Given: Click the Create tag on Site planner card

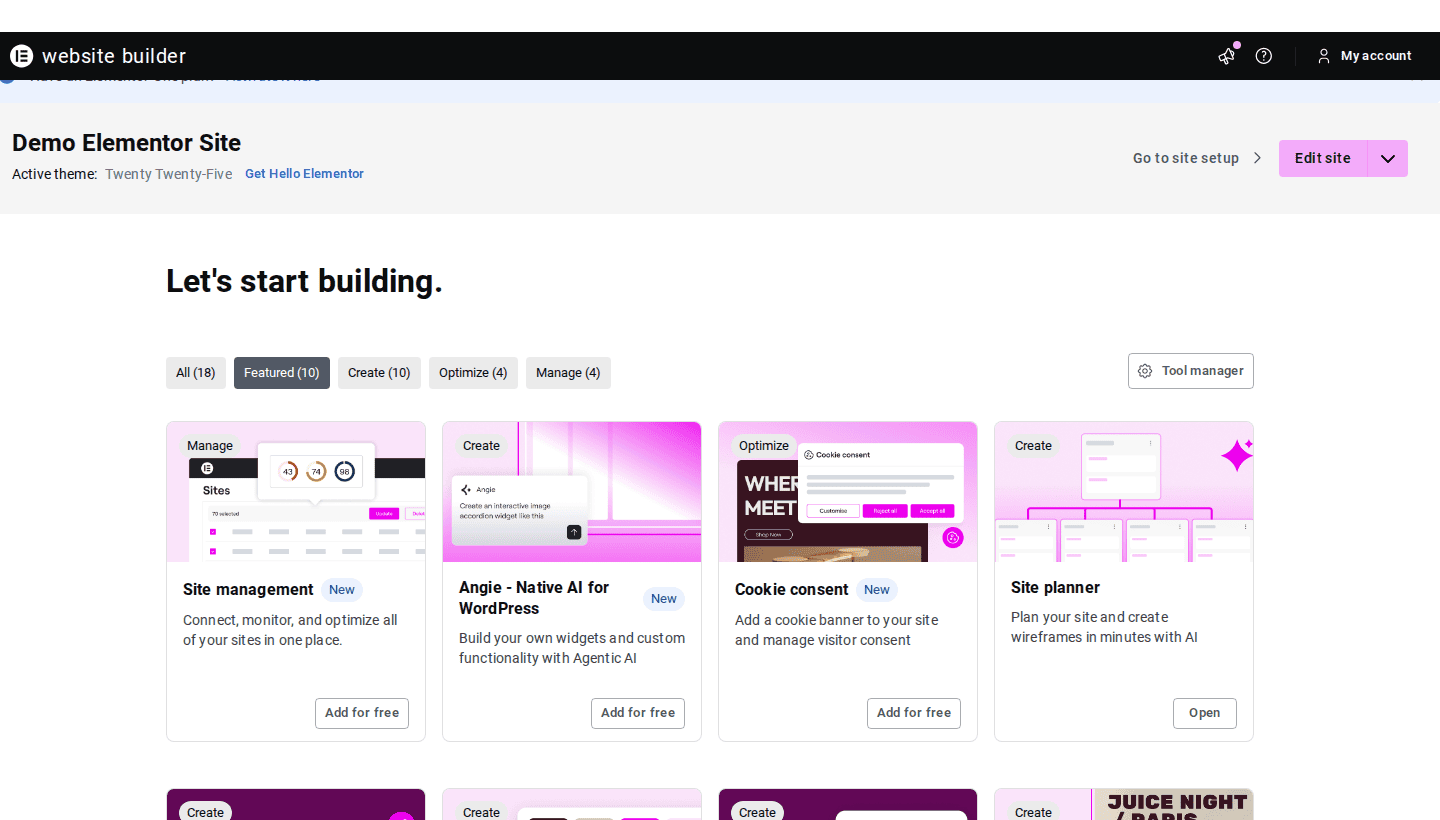Looking at the screenshot, I should (x=1033, y=446).
